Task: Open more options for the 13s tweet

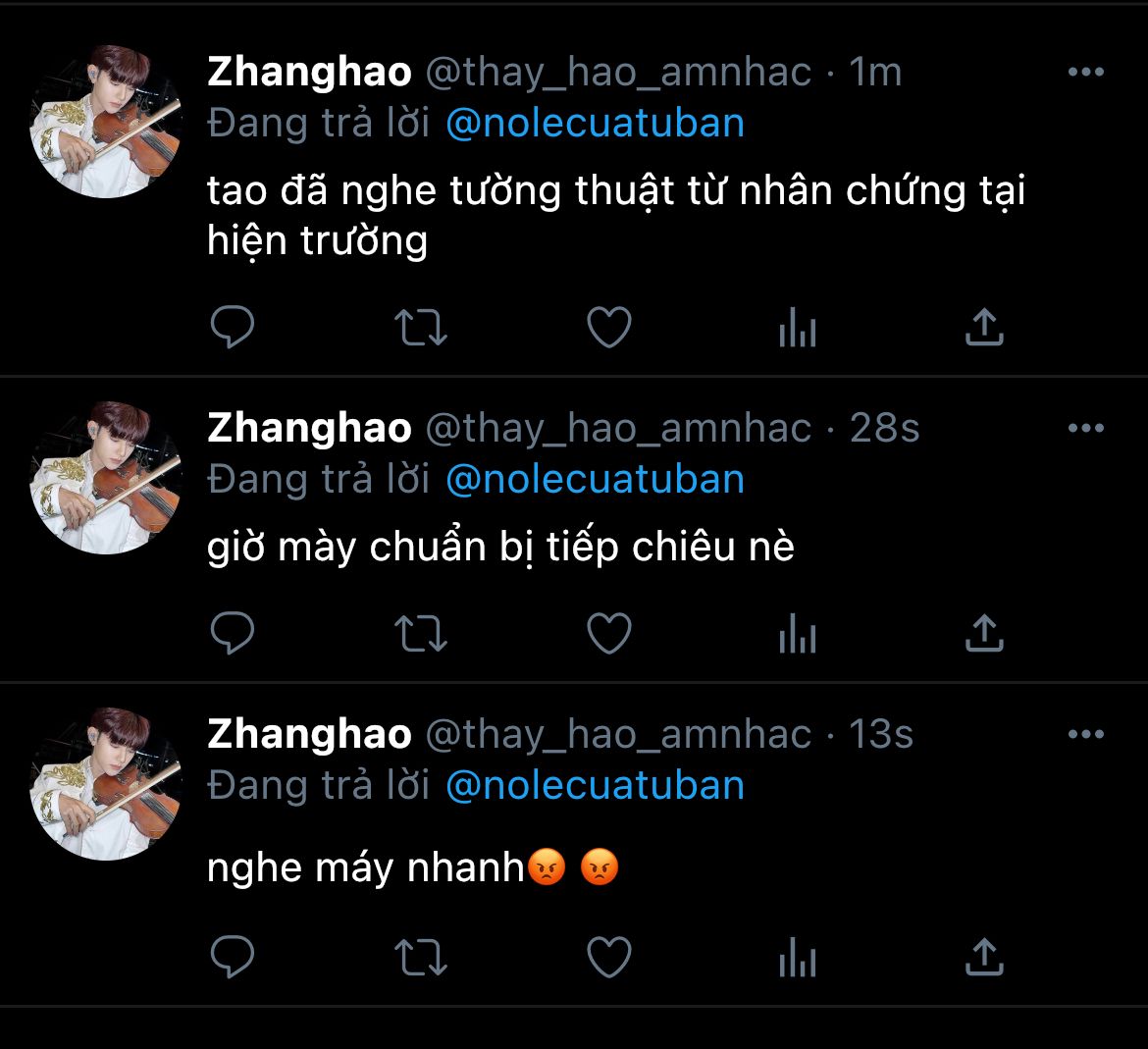Action: tap(1086, 733)
